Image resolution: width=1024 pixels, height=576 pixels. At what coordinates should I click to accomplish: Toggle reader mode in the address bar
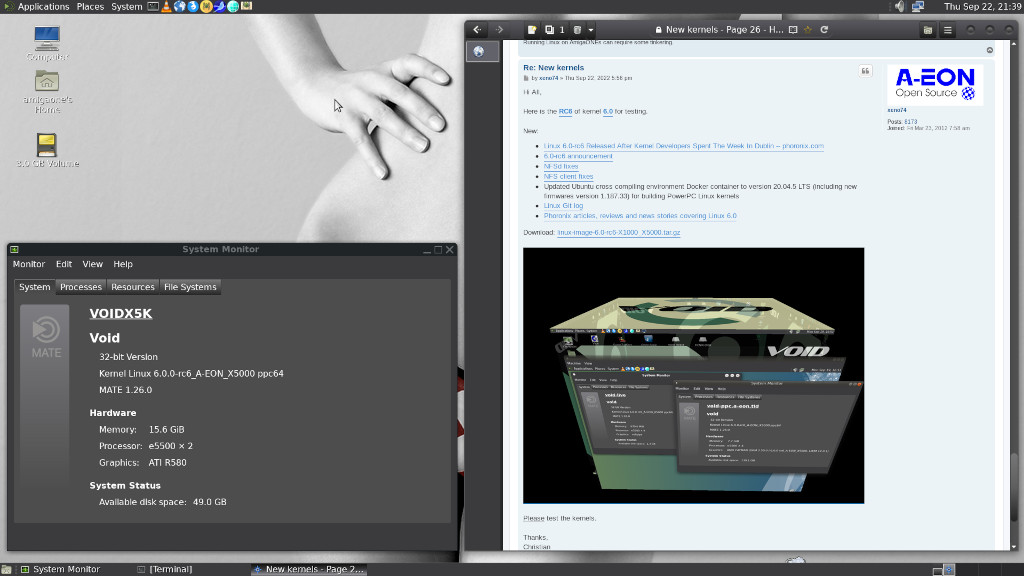tap(793, 29)
